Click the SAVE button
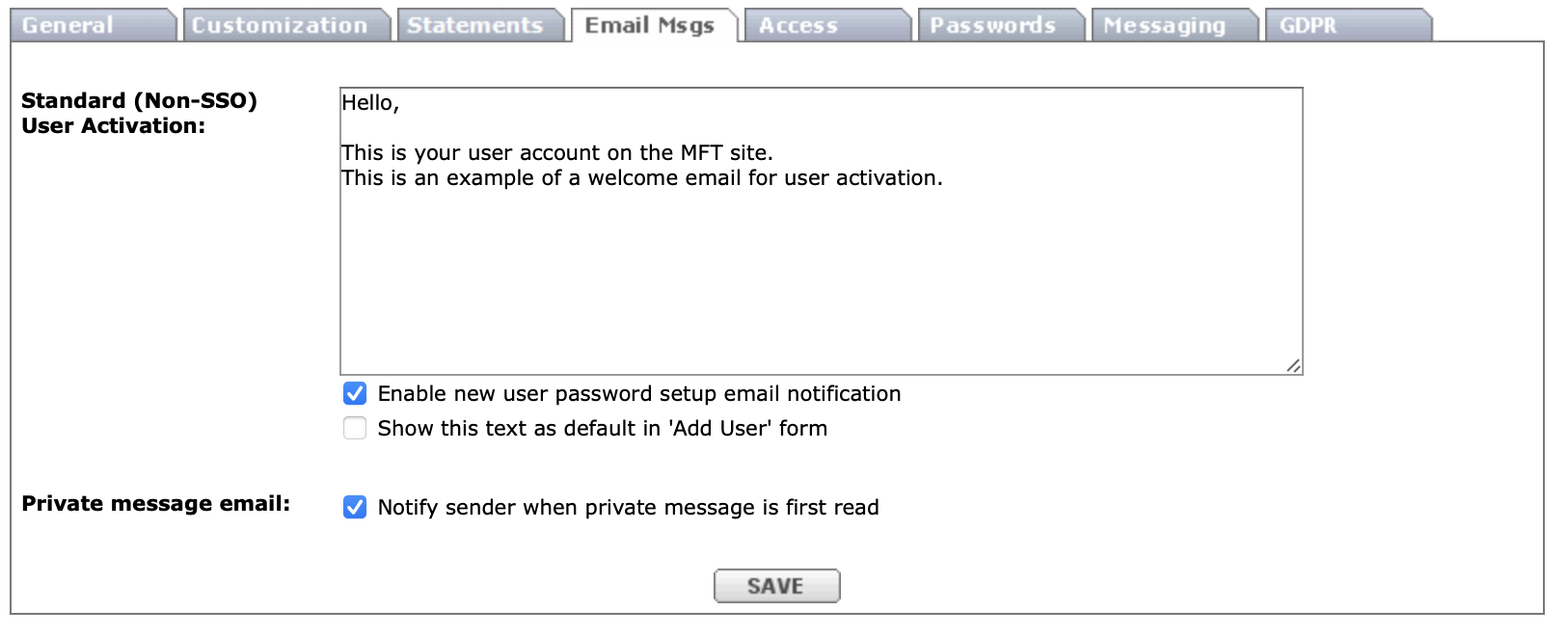This screenshot has height=636, width=1568. [x=776, y=586]
